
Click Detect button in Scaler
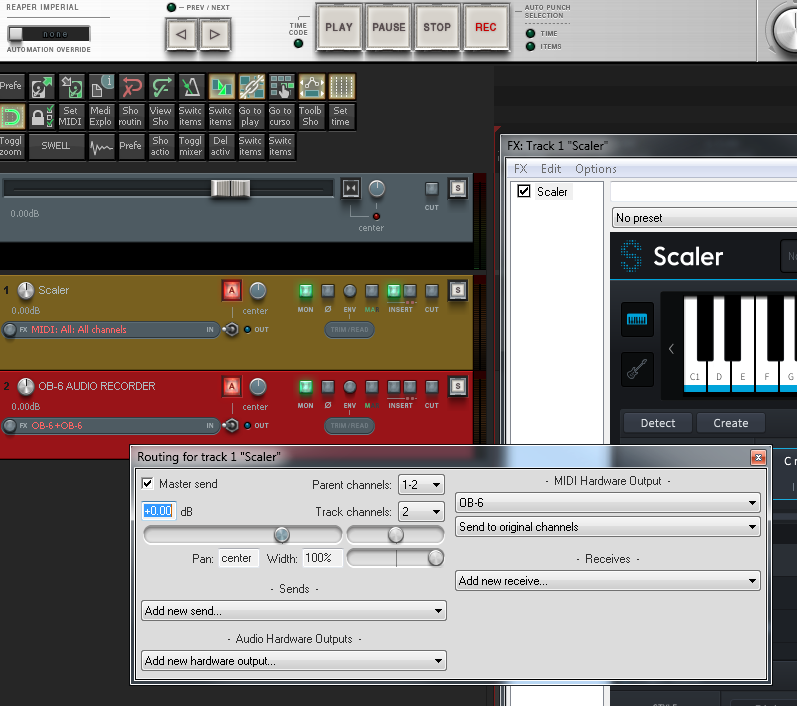click(x=658, y=423)
